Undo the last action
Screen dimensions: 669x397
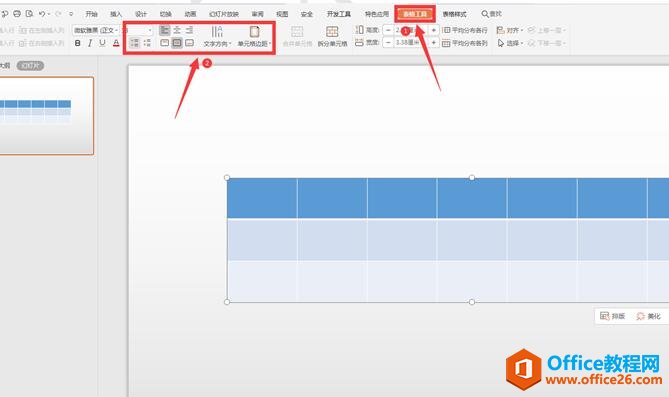click(x=42, y=14)
